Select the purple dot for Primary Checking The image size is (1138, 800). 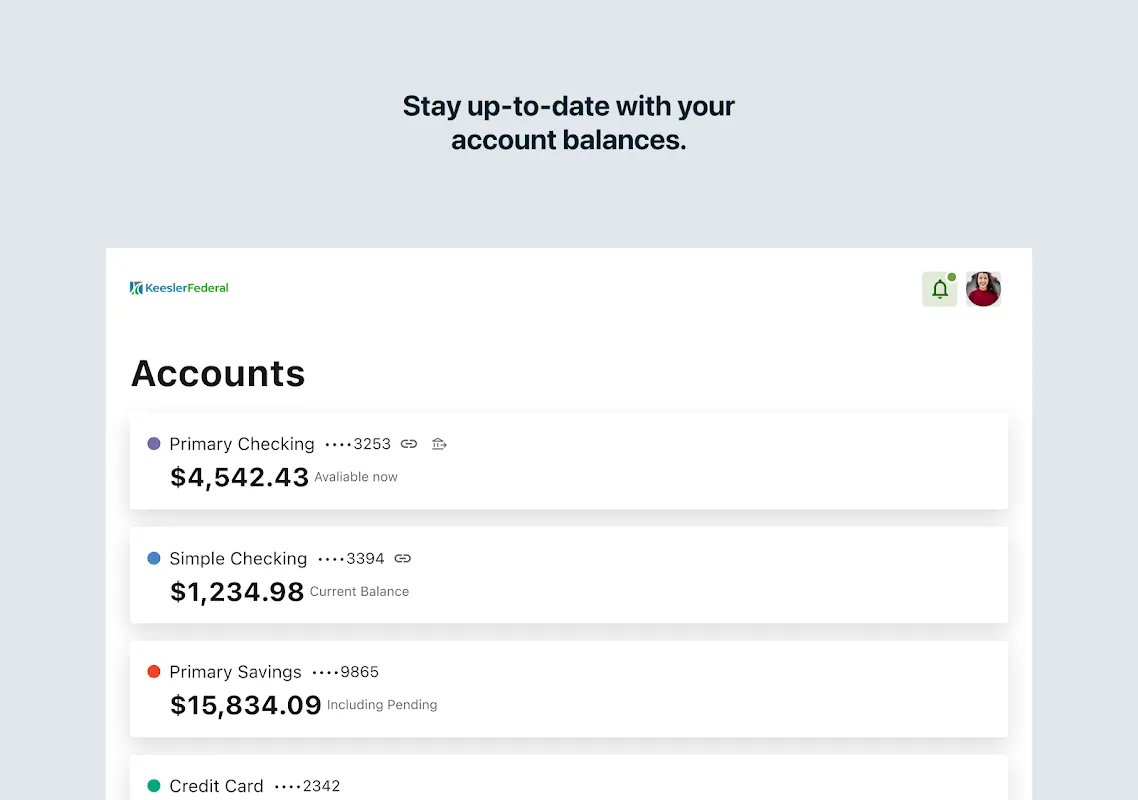coord(154,444)
